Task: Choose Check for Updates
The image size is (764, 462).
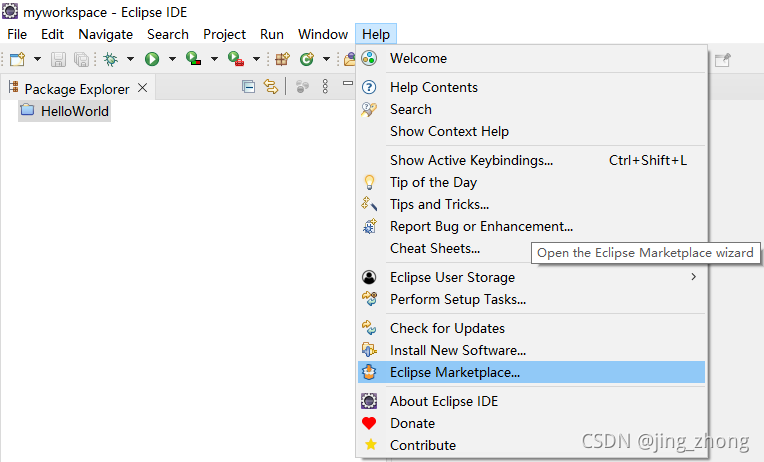Action: [531, 328]
